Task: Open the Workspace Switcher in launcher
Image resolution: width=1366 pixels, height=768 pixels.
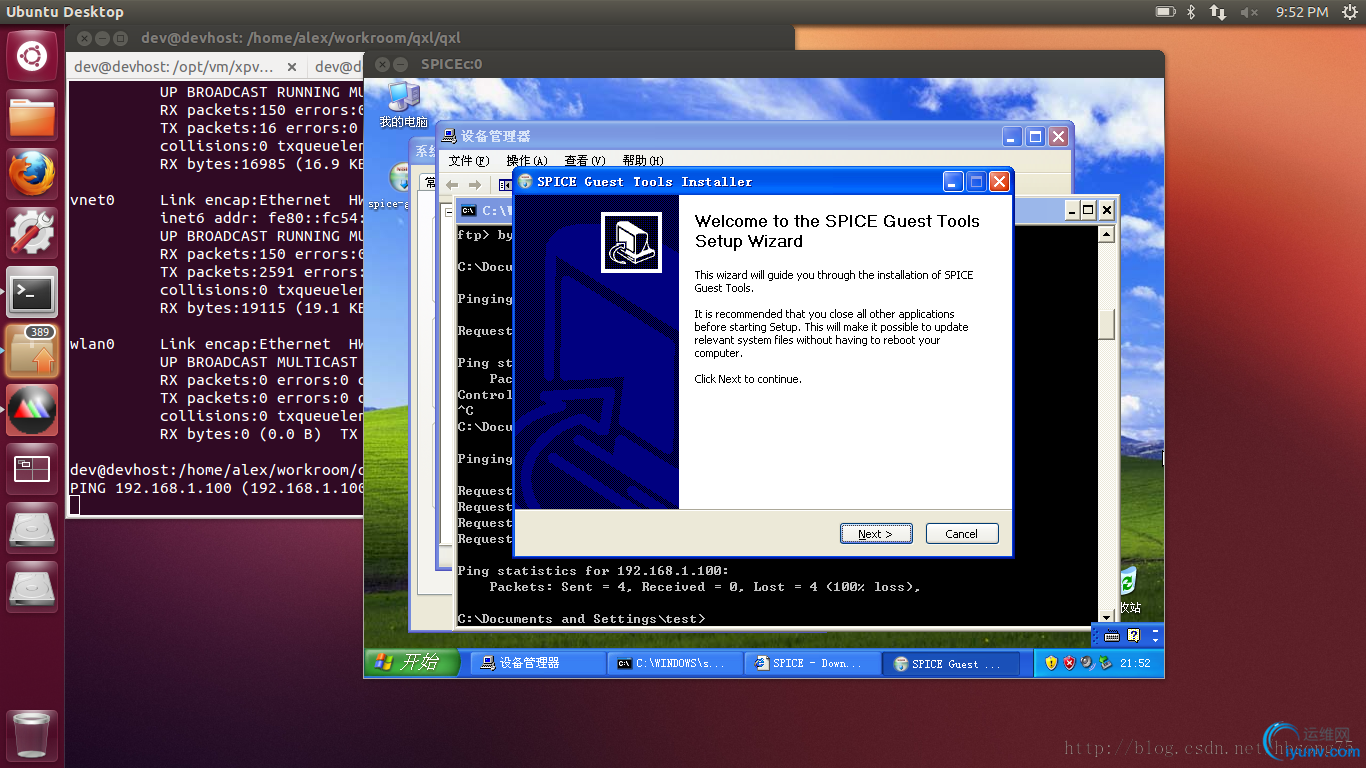Action: coord(32,469)
